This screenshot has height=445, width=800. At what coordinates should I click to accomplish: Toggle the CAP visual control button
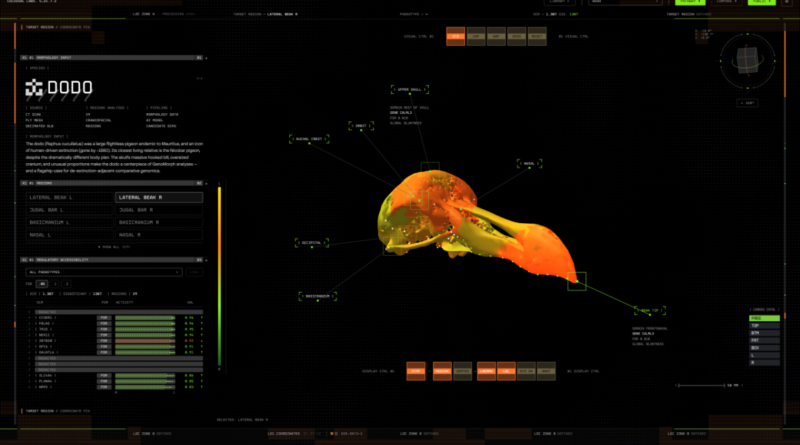tap(476, 37)
